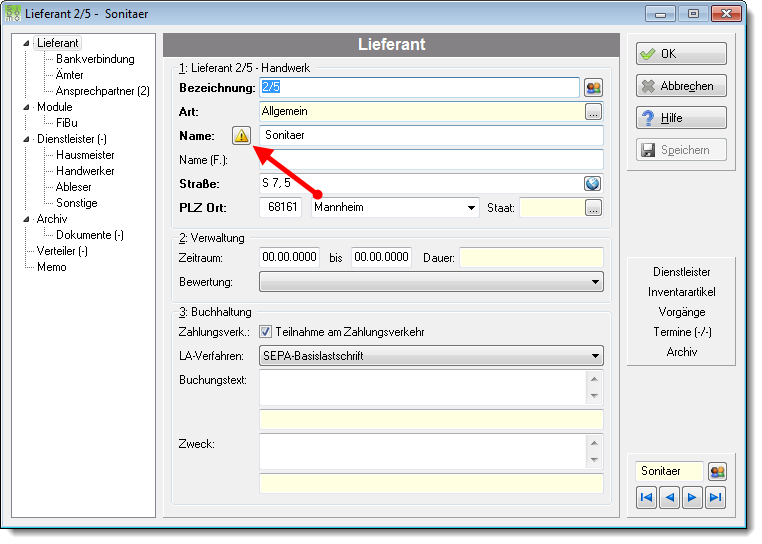Click the Buchungstext scrollbar up arrow
Screen dimensions: 762x544
594,379
